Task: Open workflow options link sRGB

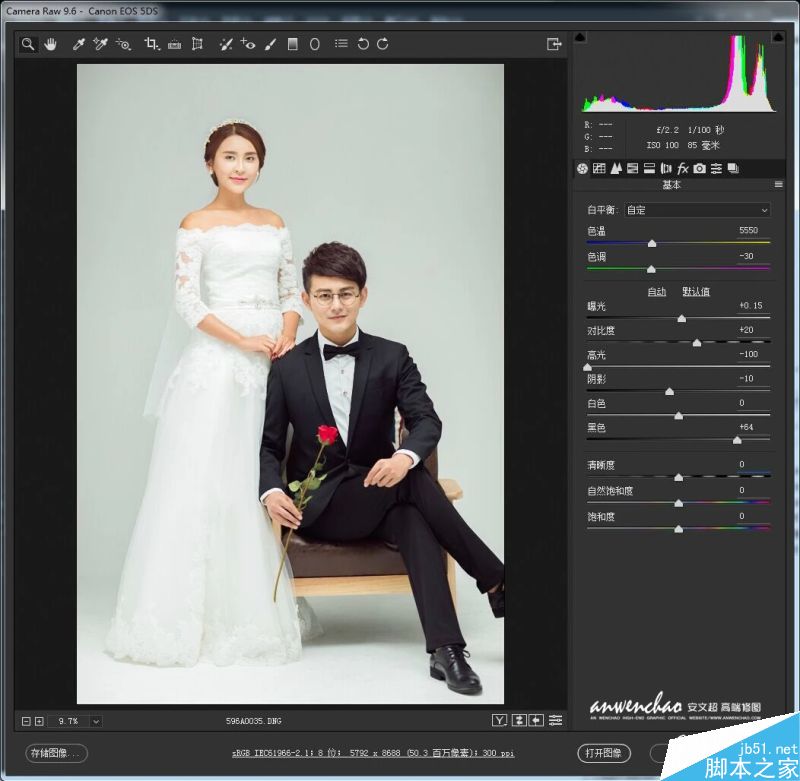Action: coord(373,753)
